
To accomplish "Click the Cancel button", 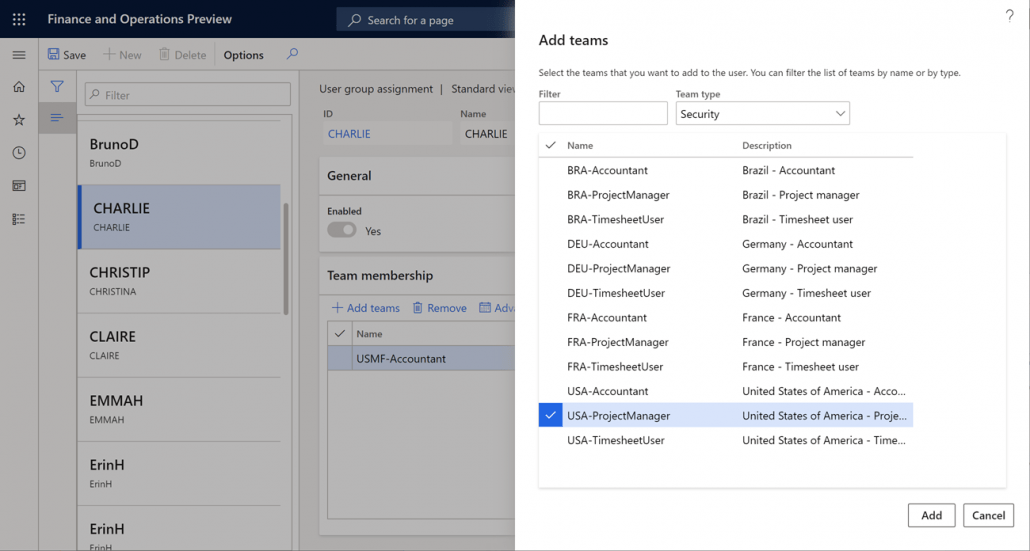I will click(988, 516).
